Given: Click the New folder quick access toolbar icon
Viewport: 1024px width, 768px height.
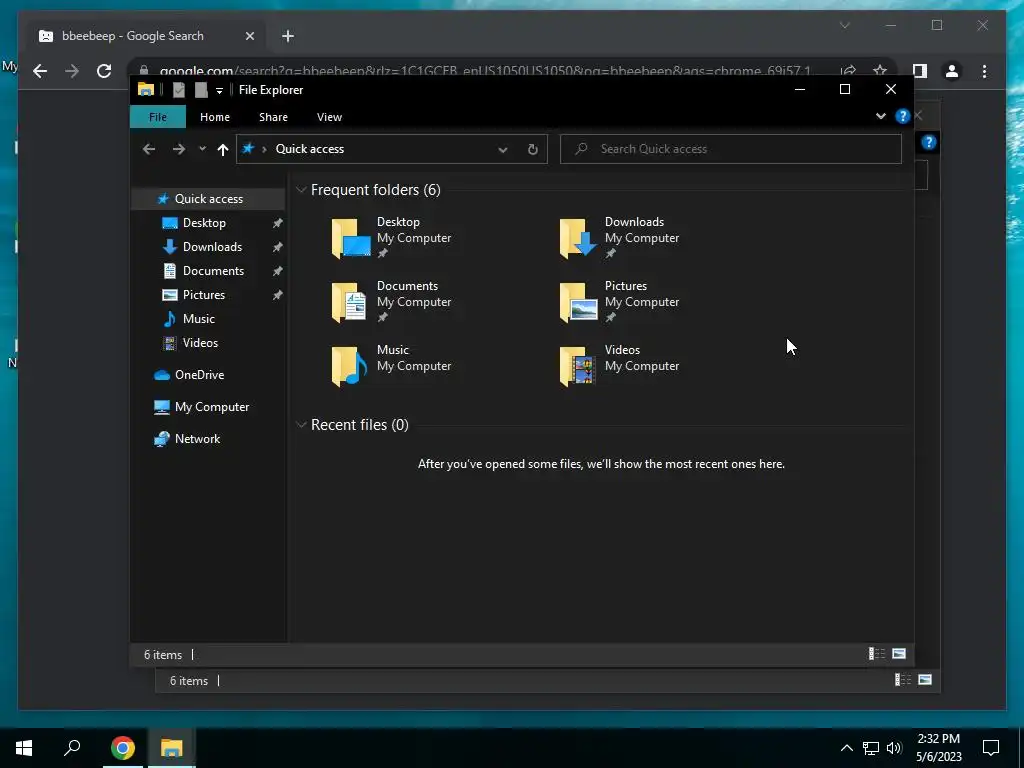Looking at the screenshot, I should [x=201, y=90].
